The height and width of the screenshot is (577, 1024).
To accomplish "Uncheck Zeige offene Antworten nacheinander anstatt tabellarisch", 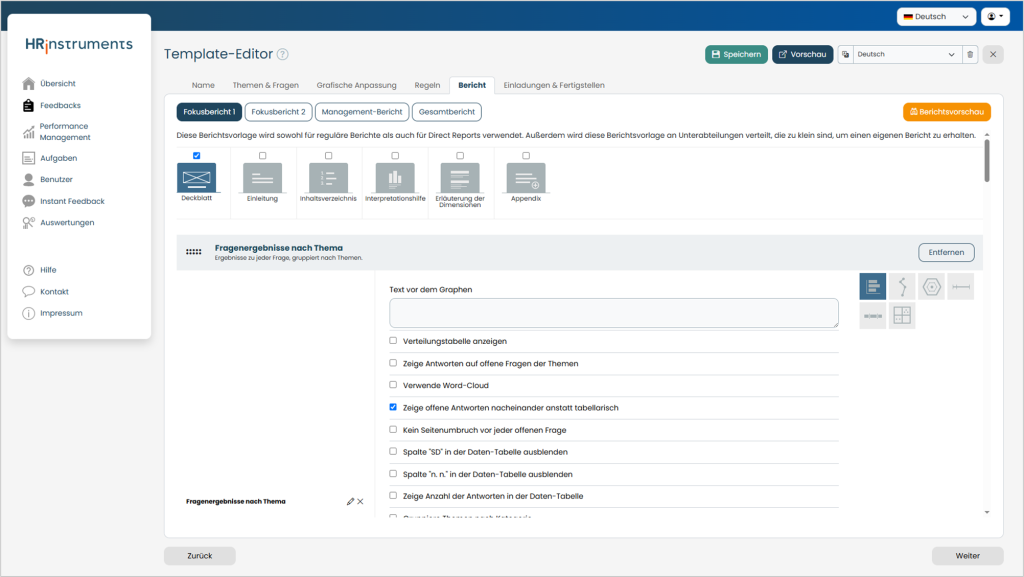I will [x=393, y=407].
